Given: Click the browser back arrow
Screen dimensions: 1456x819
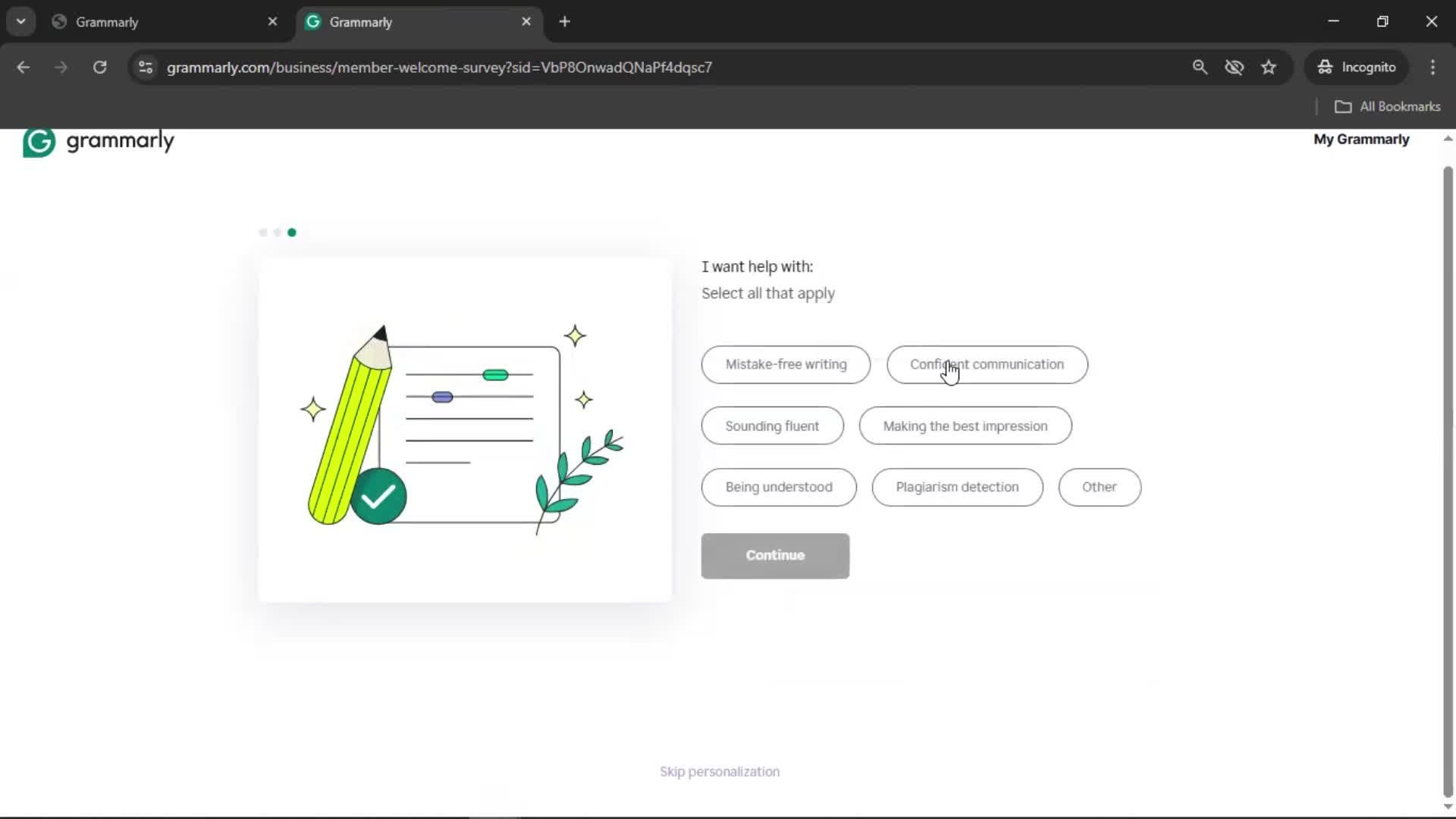Looking at the screenshot, I should tap(23, 67).
